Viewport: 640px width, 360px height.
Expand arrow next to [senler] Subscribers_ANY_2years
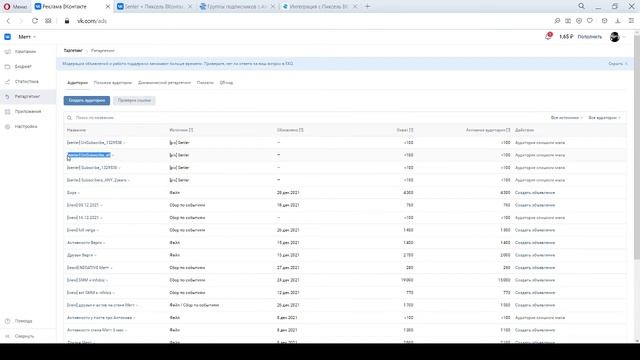tap(129, 180)
